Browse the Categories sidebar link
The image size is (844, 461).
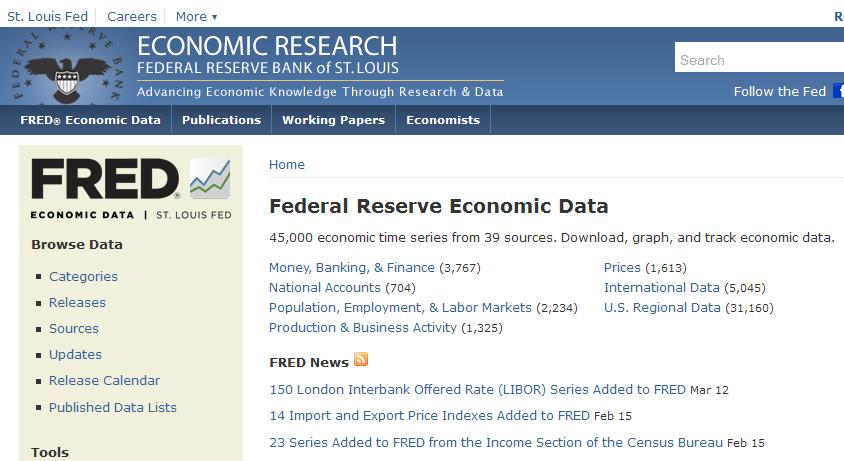click(83, 277)
